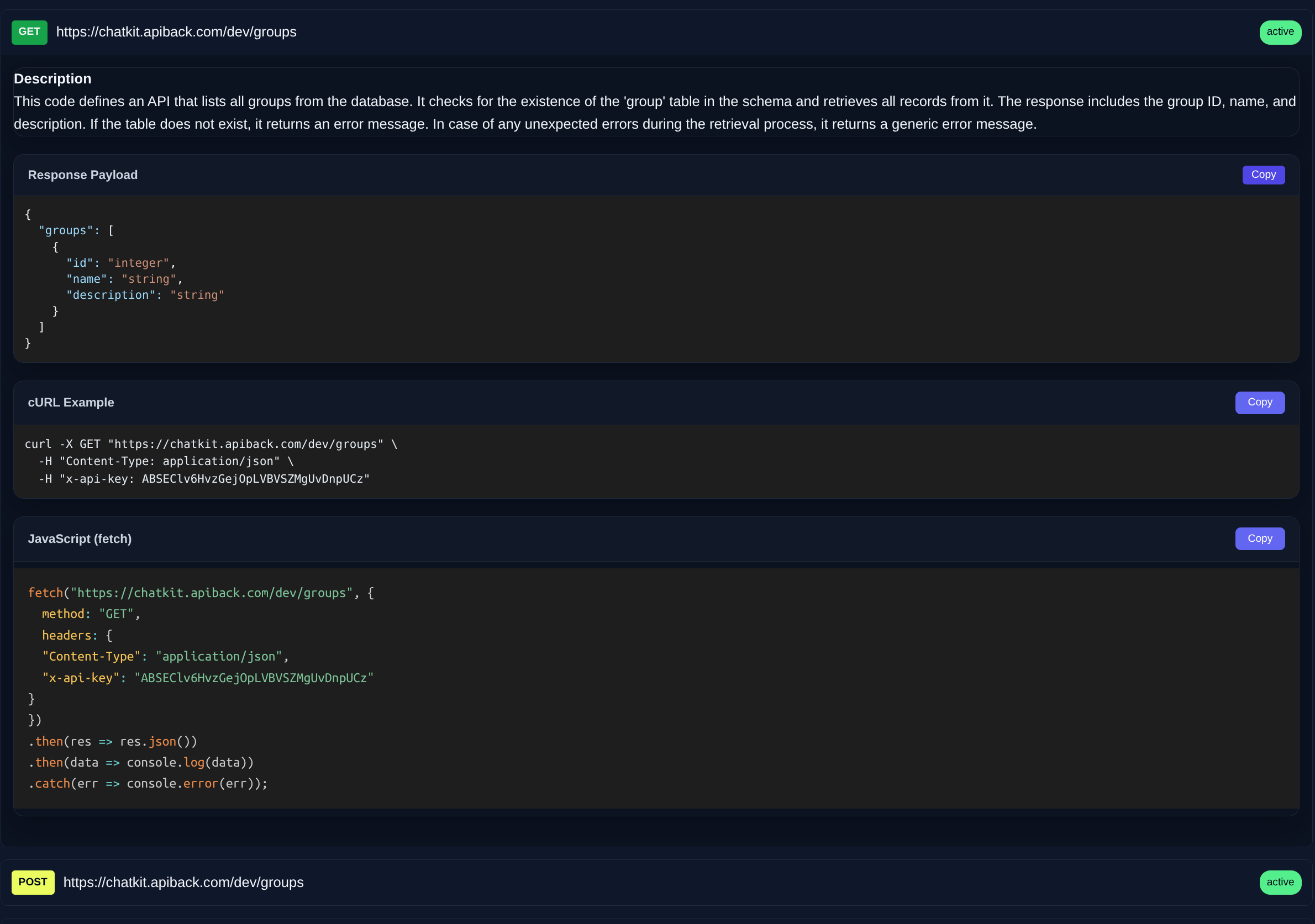1315x924 pixels.
Task: Copy the Response Payload JSON
Action: tap(1263, 175)
